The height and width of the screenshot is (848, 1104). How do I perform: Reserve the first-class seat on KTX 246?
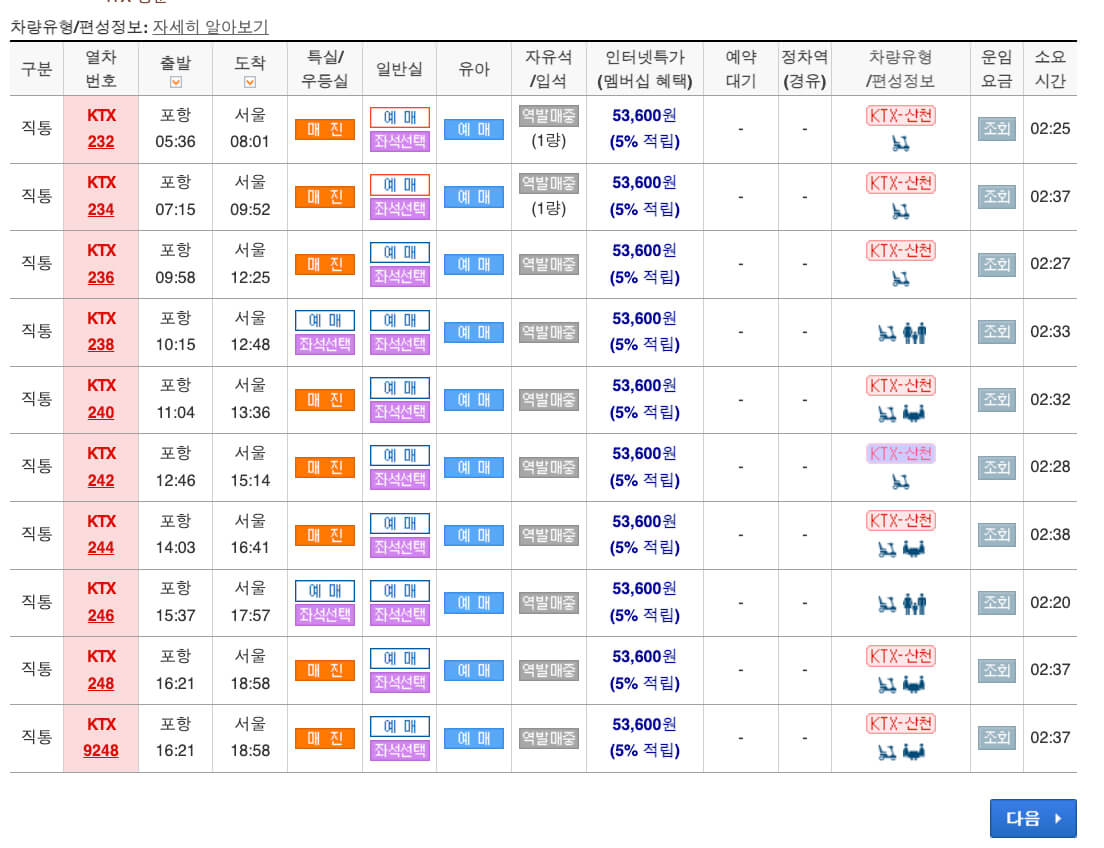pos(324,589)
